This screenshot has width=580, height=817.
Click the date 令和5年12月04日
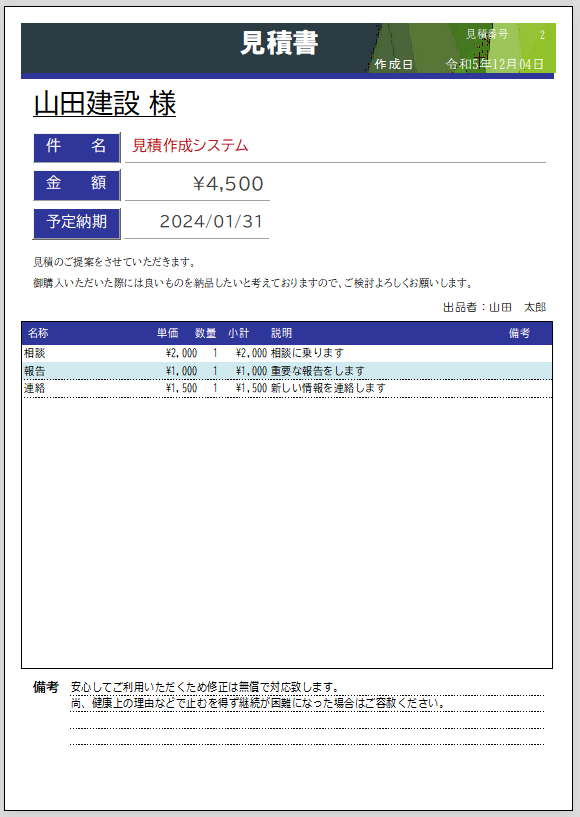click(495, 64)
